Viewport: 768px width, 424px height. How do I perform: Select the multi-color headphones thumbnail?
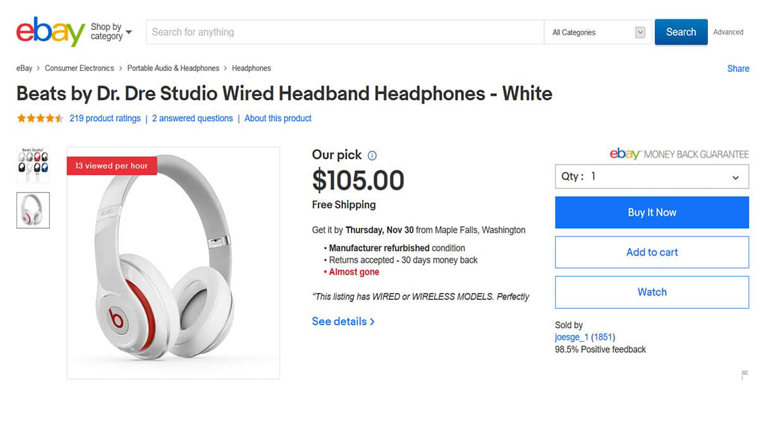click(33, 162)
